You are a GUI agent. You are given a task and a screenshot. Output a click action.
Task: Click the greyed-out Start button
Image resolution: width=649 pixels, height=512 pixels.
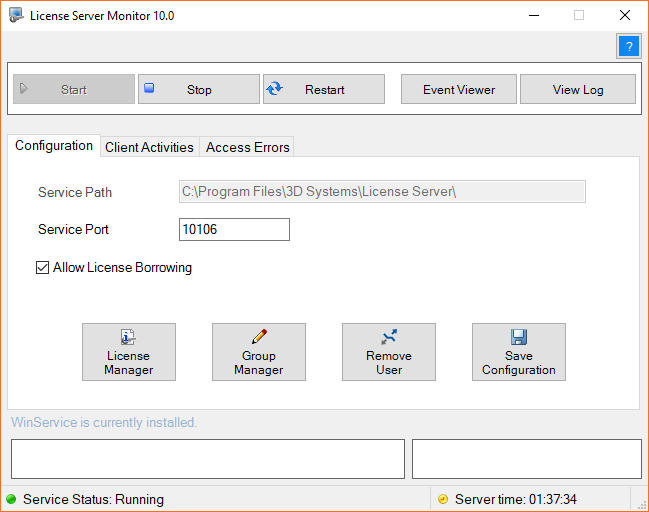73,89
